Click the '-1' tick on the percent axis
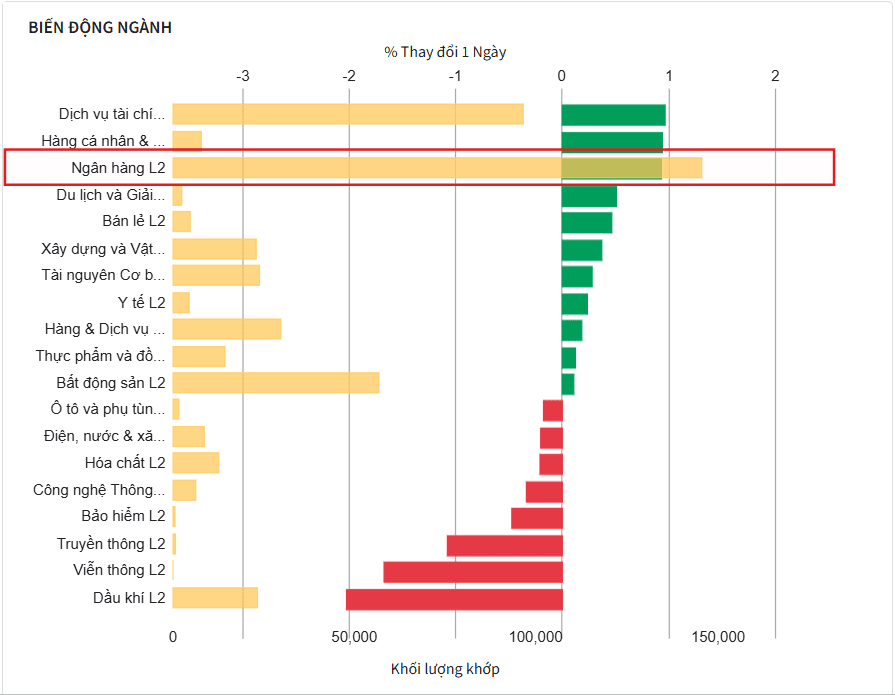Image resolution: width=895 pixels, height=695 pixels. coord(455,76)
